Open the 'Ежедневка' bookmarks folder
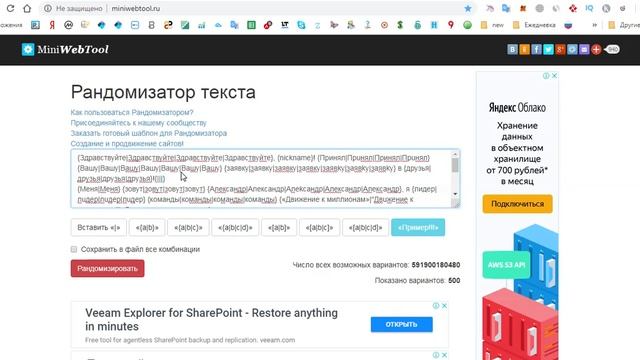Image resolution: width=640 pixels, height=360 pixels. tap(534, 25)
